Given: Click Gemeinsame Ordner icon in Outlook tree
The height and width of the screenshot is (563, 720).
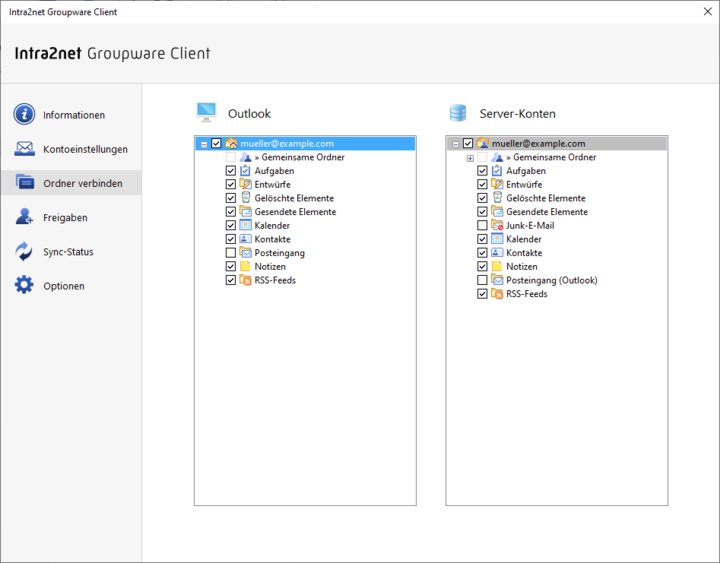Looking at the screenshot, I should pos(246,157).
